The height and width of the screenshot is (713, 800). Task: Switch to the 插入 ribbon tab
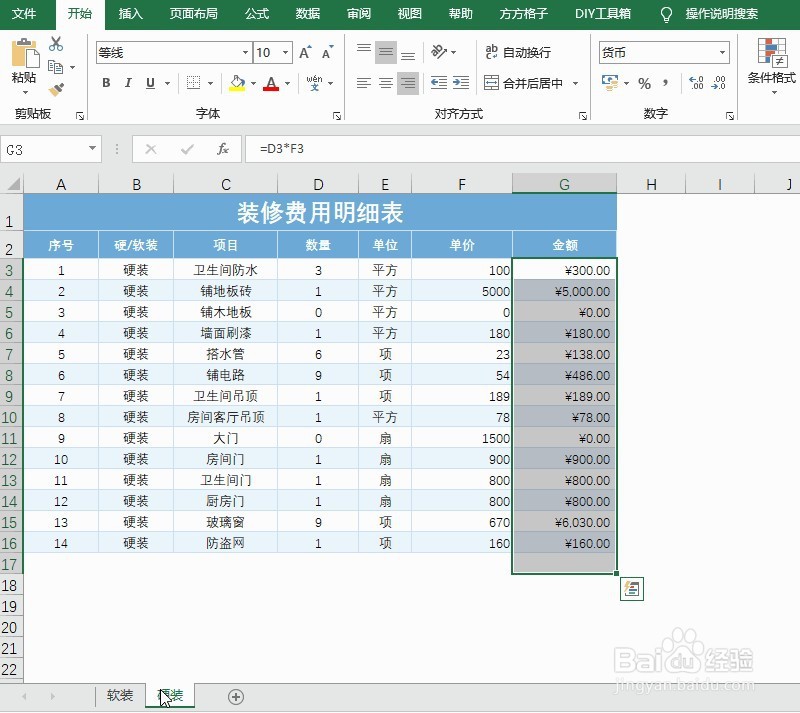pyautogui.click(x=131, y=15)
